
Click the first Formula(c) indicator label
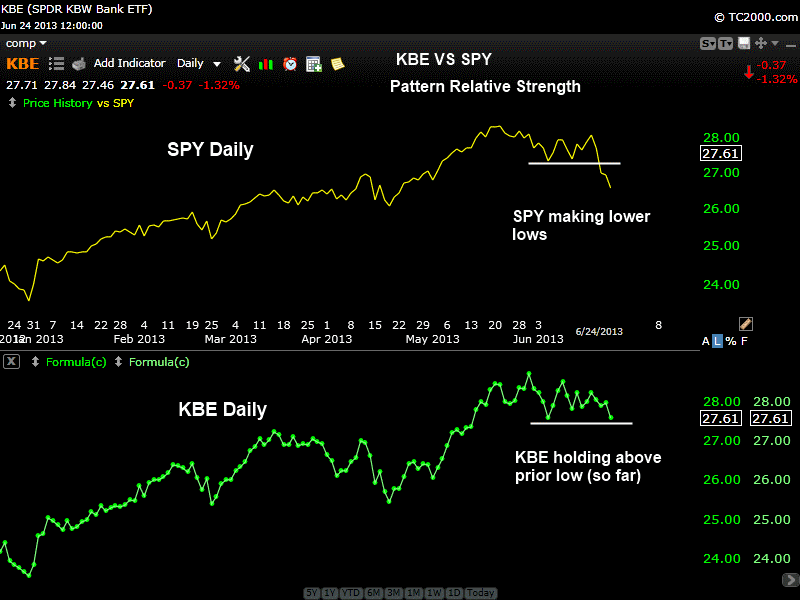tap(76, 362)
